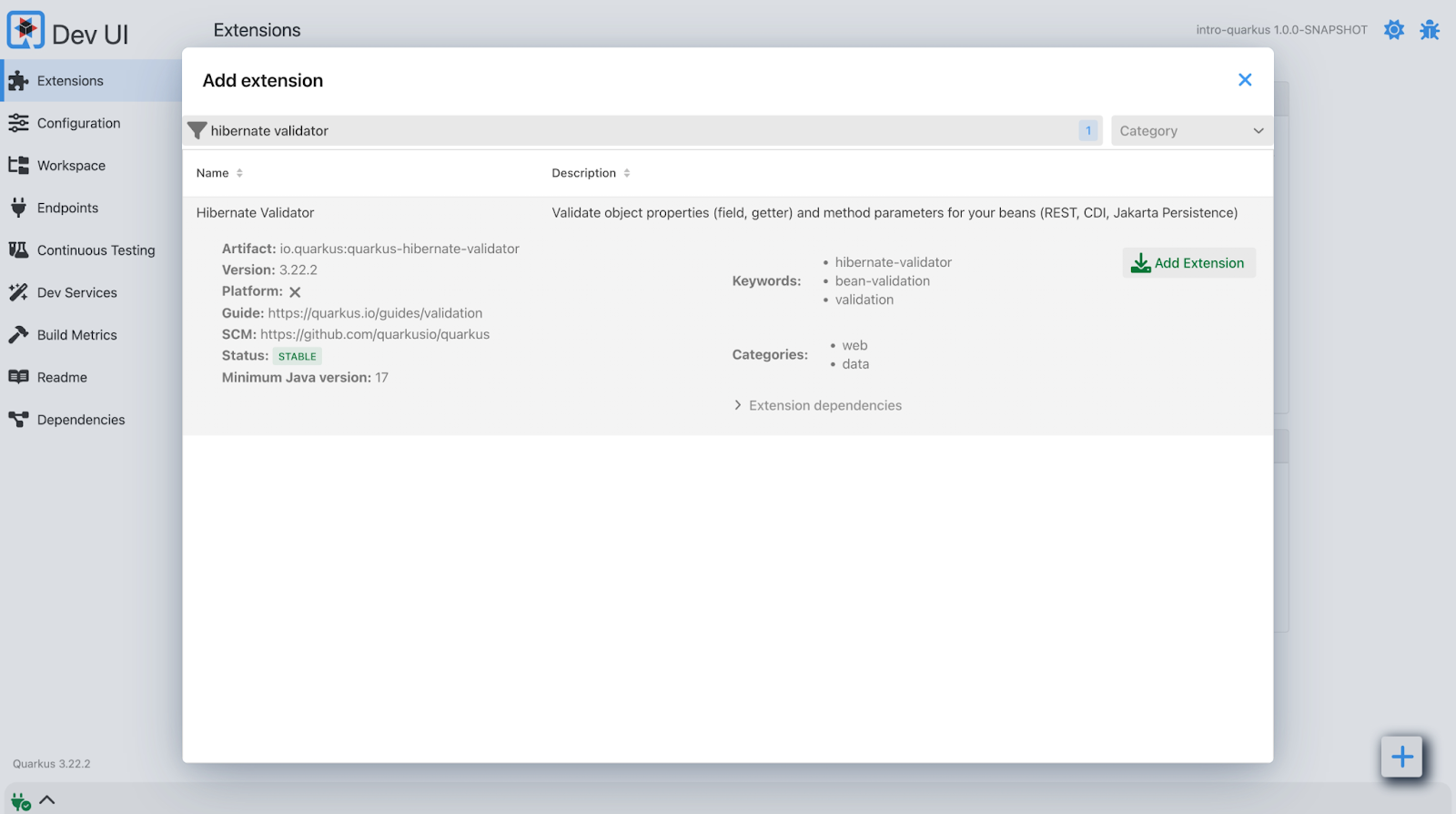The image size is (1456, 814).
Task: Click the green download icon on Add Extension
Action: (x=1140, y=263)
